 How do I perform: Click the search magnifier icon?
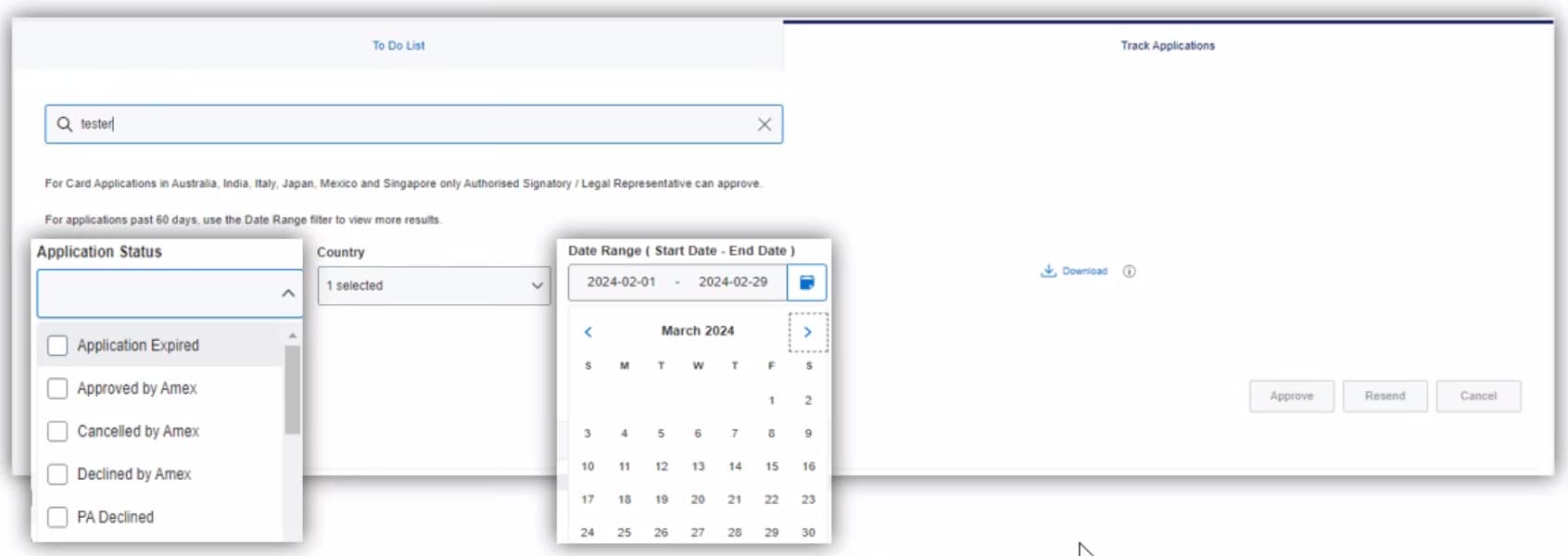[64, 124]
